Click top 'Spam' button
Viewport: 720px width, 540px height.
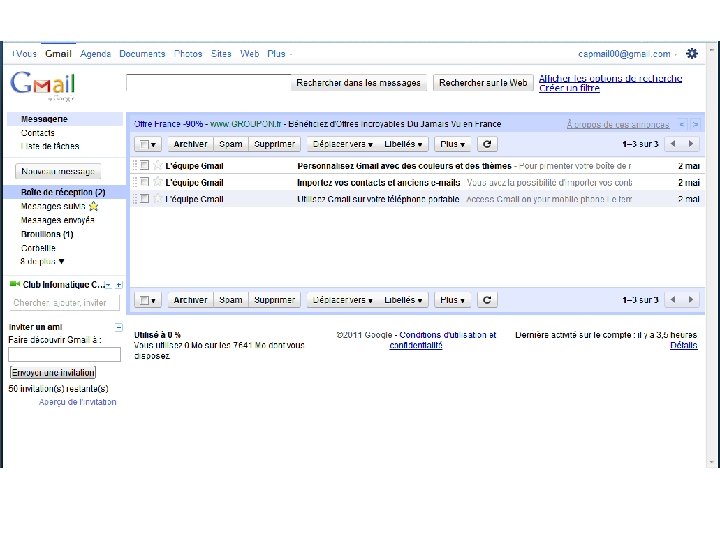pyautogui.click(x=231, y=144)
